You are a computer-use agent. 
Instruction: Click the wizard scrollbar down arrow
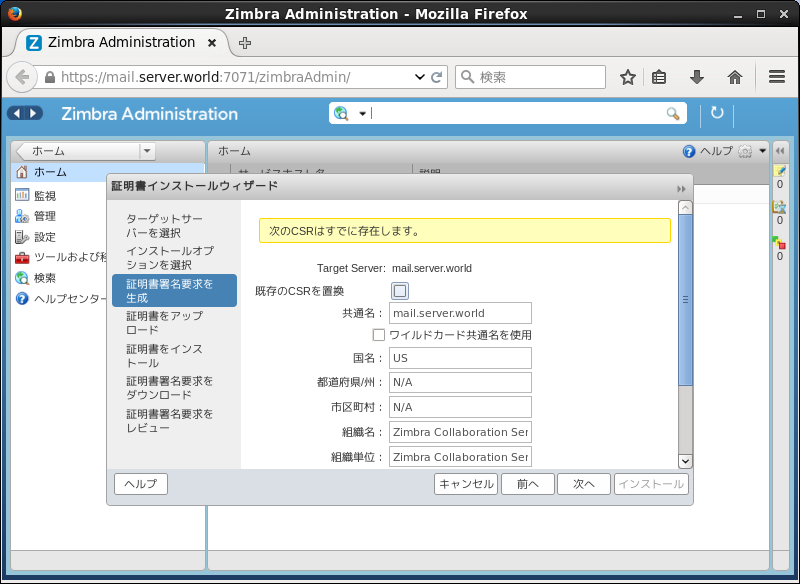tap(685, 461)
